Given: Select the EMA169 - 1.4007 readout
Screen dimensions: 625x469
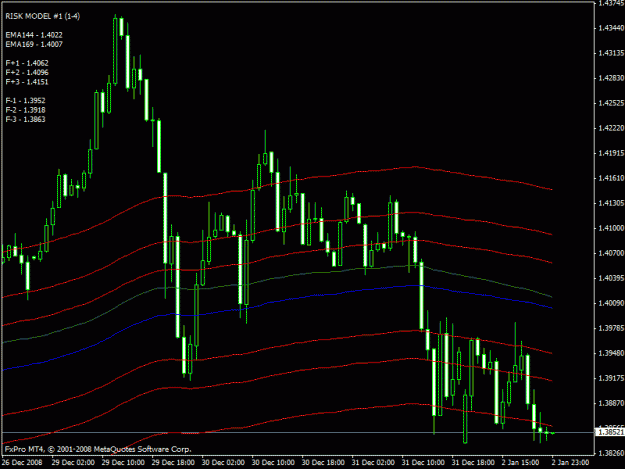Looking at the screenshot, I should pos(34,44).
